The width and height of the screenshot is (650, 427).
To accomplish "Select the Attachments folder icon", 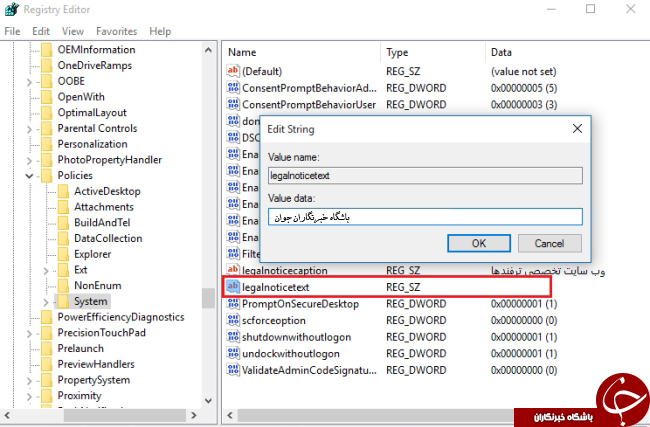I will tap(63, 207).
